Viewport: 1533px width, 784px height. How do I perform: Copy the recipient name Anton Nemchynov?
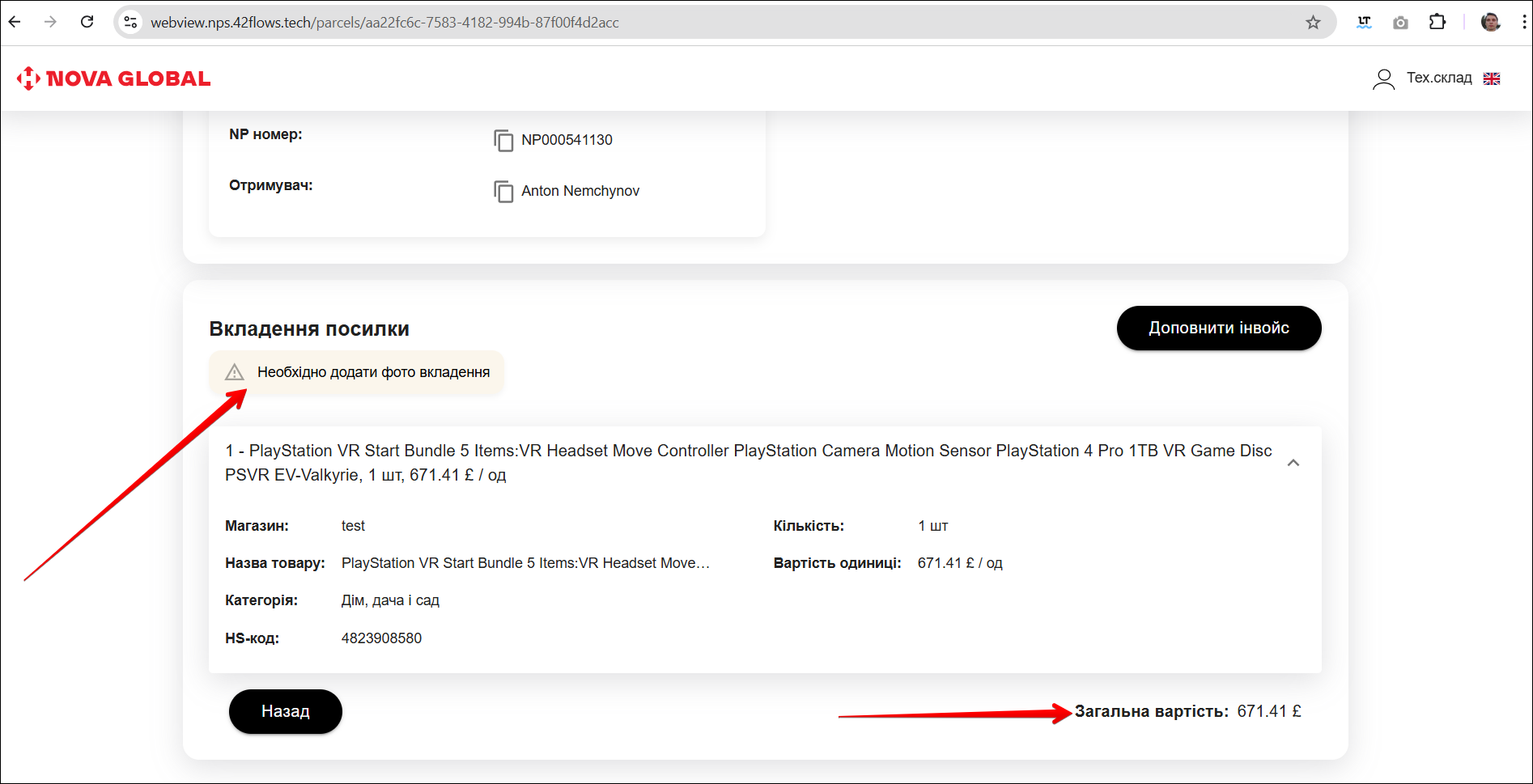pyautogui.click(x=503, y=192)
